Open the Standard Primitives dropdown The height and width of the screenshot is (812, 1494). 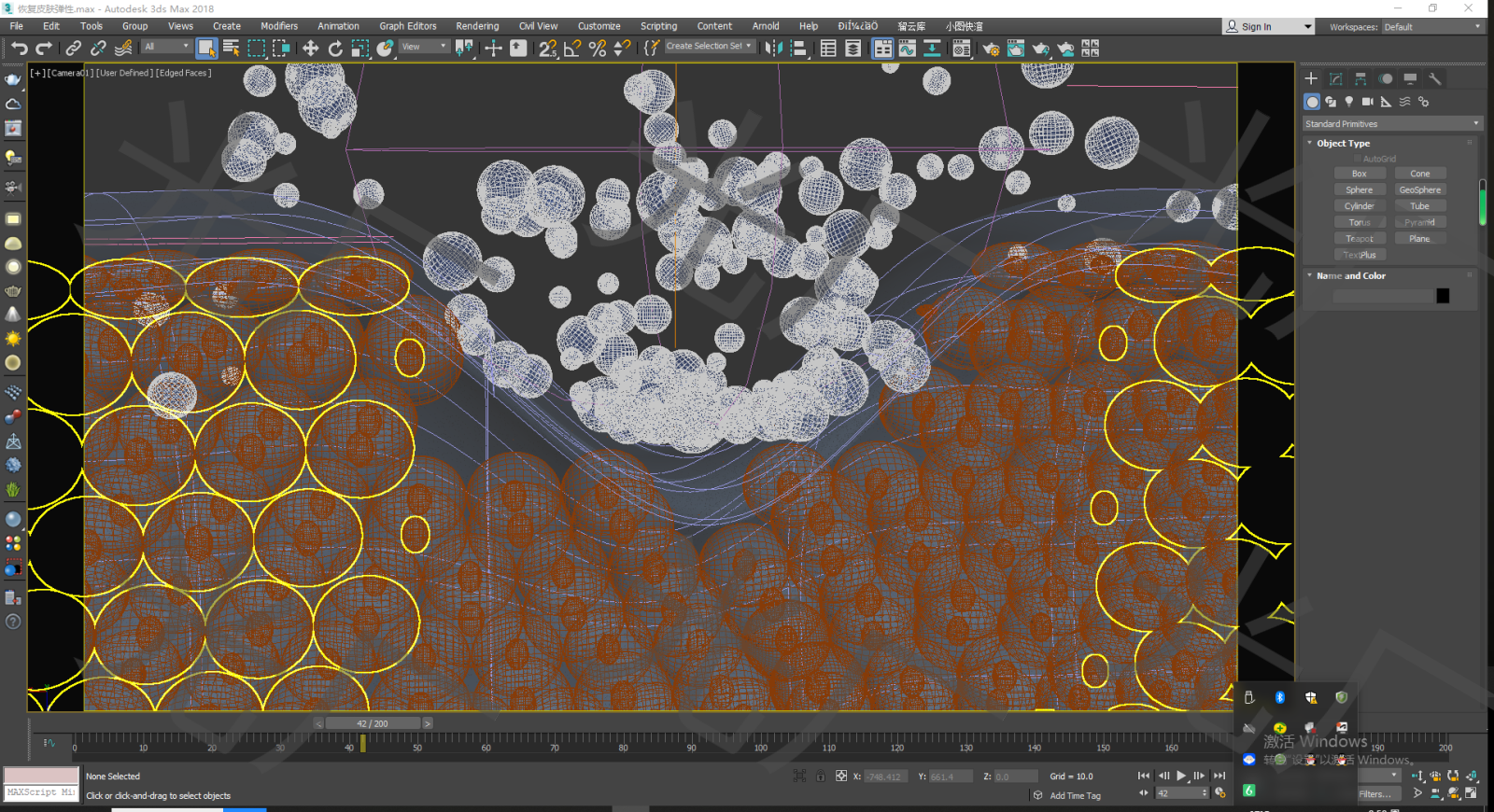point(1392,124)
